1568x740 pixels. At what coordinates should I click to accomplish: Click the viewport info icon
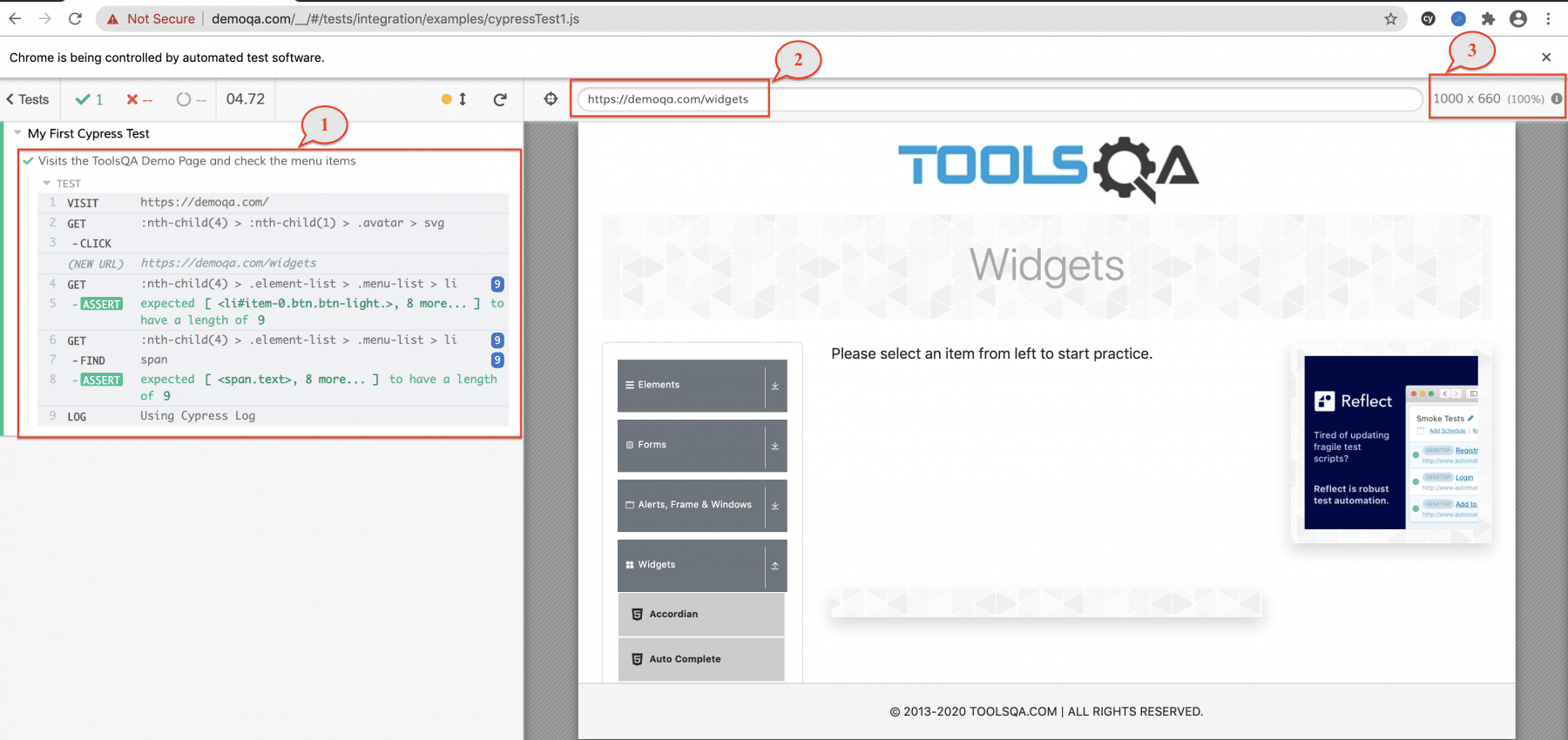click(x=1556, y=99)
